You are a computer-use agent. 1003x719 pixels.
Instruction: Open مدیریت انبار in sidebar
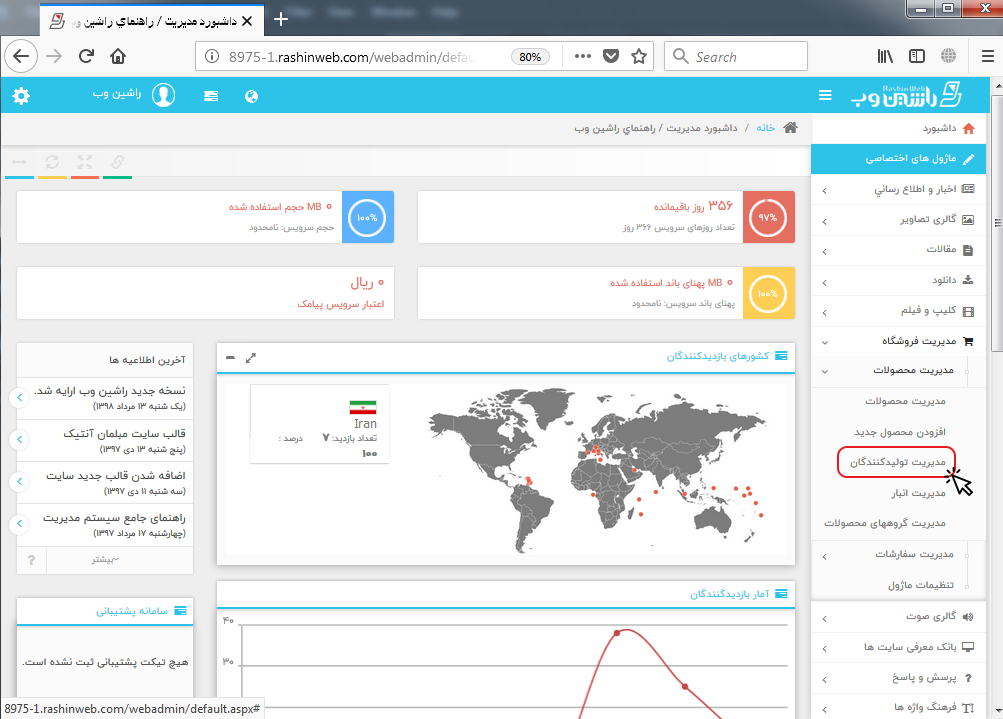pos(919,493)
